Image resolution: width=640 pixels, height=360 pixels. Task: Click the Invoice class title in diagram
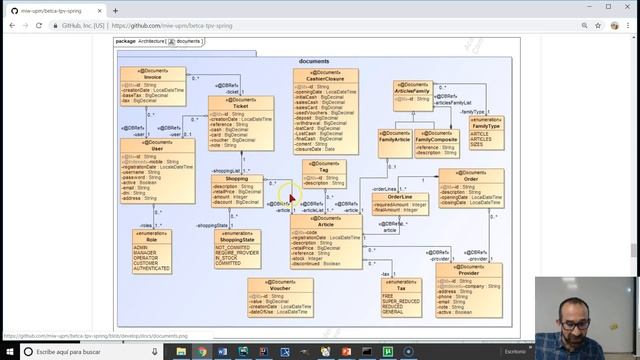(x=153, y=77)
